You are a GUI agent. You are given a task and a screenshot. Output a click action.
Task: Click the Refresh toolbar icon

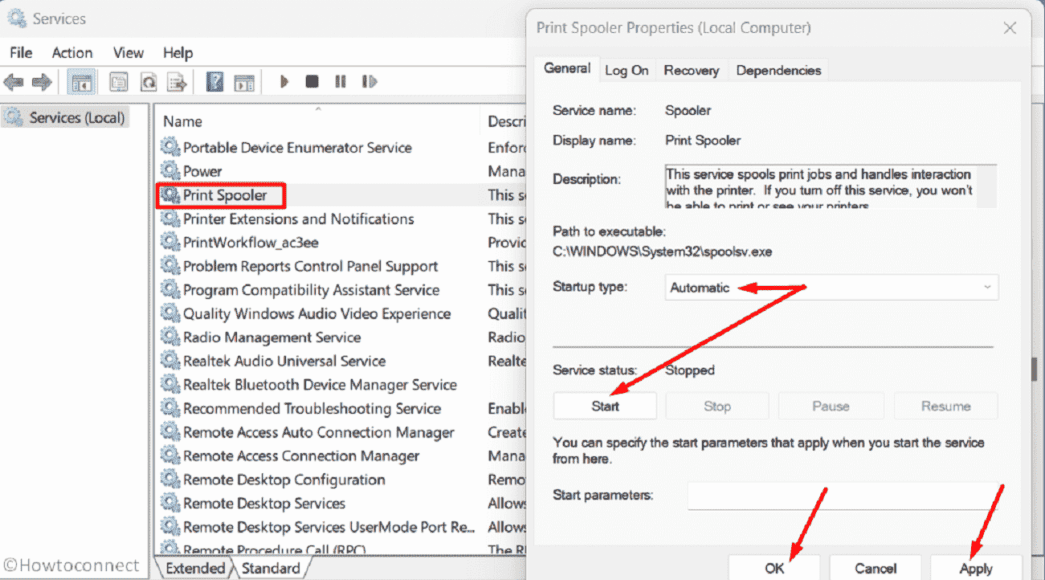click(x=148, y=82)
